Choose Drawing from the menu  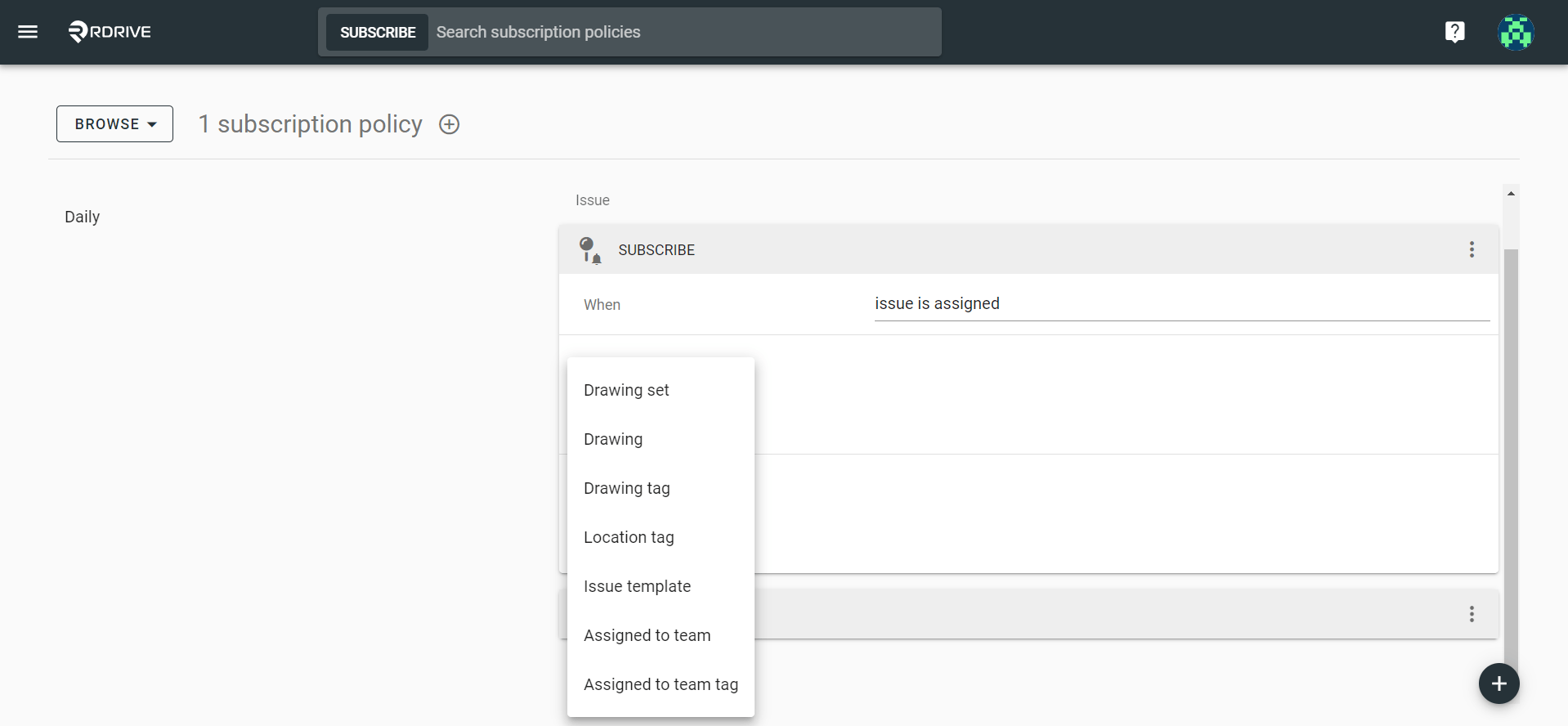click(x=661, y=439)
